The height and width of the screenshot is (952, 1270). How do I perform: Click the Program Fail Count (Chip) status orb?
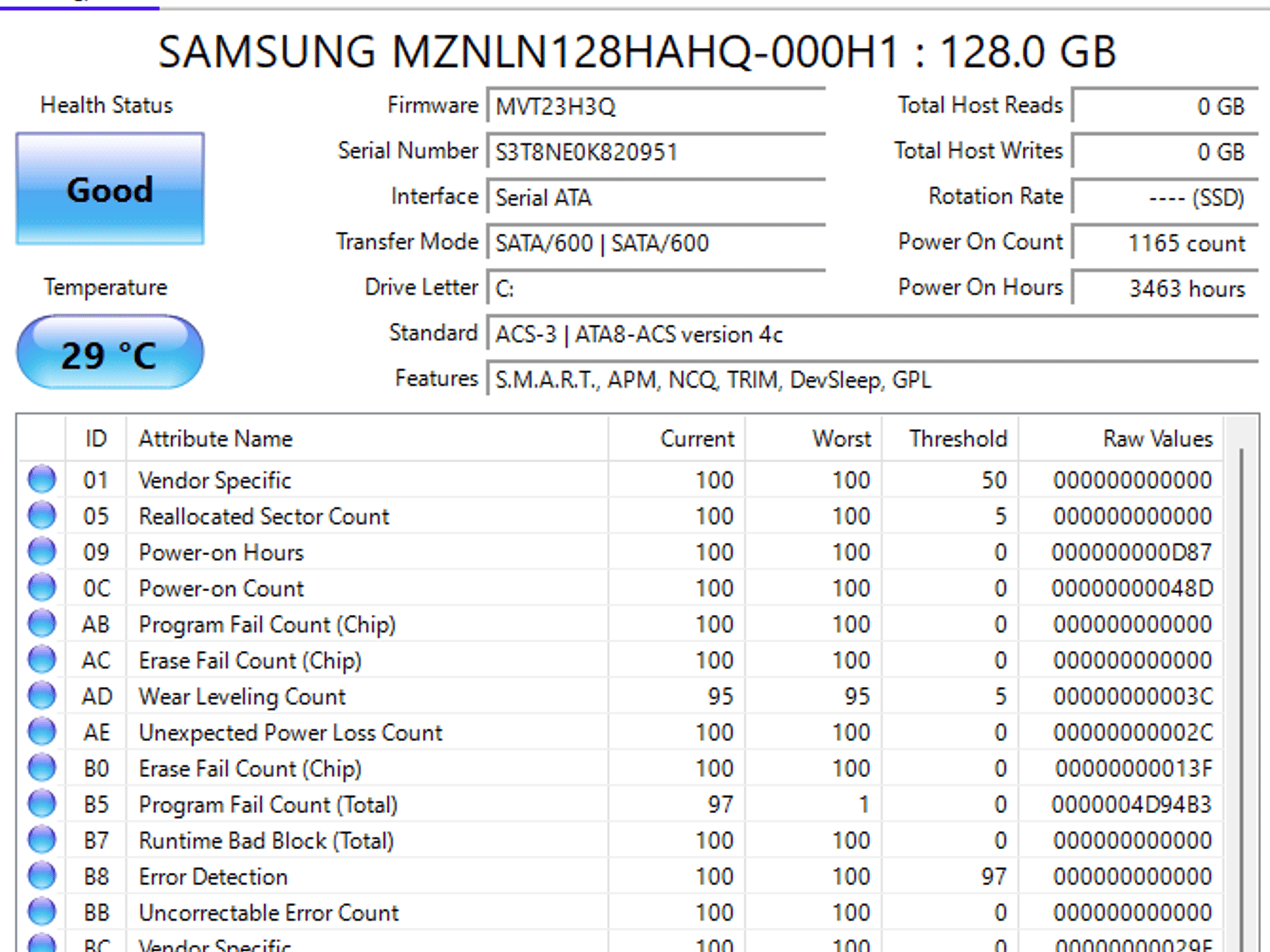(x=42, y=623)
